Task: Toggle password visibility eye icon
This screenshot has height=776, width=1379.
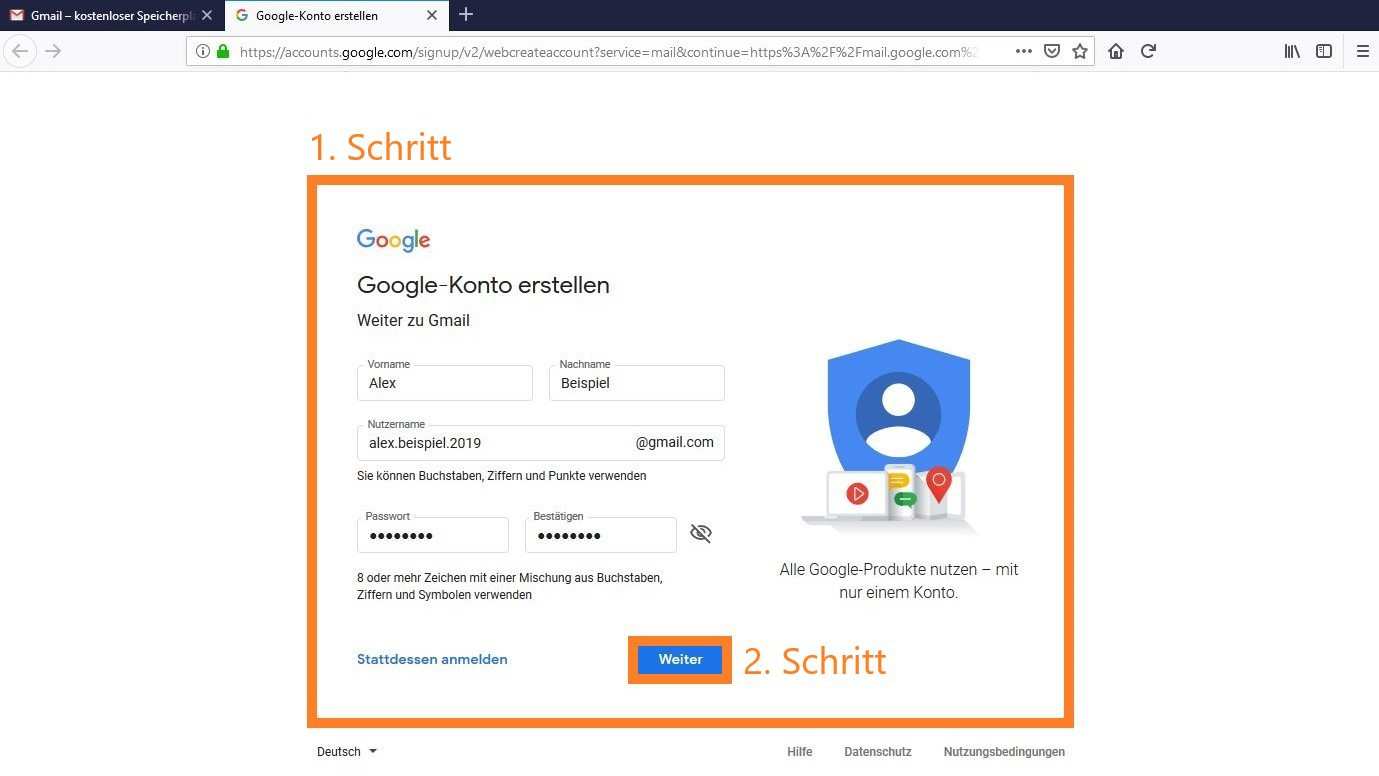Action: 701,534
